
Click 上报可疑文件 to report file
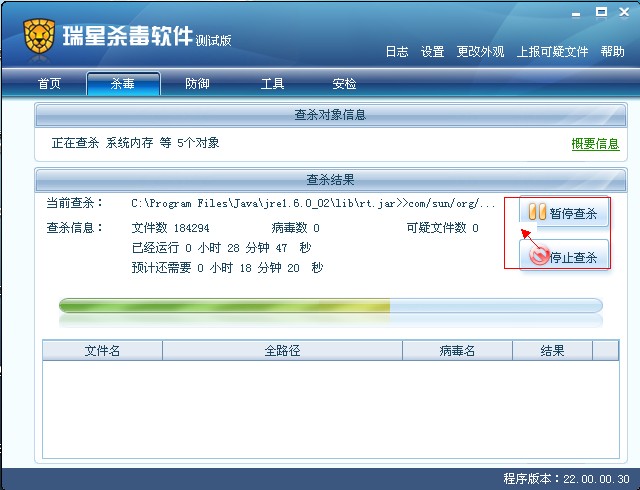point(552,52)
